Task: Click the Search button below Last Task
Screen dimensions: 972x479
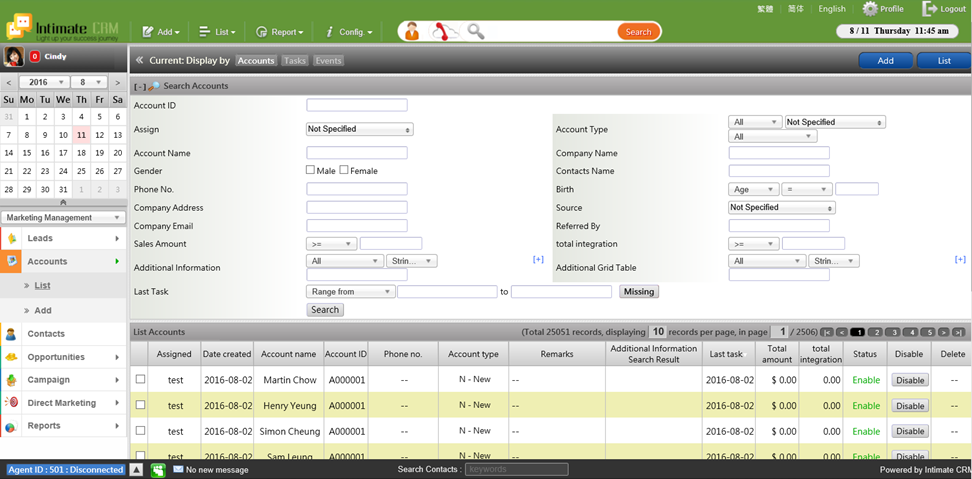Action: 325,310
